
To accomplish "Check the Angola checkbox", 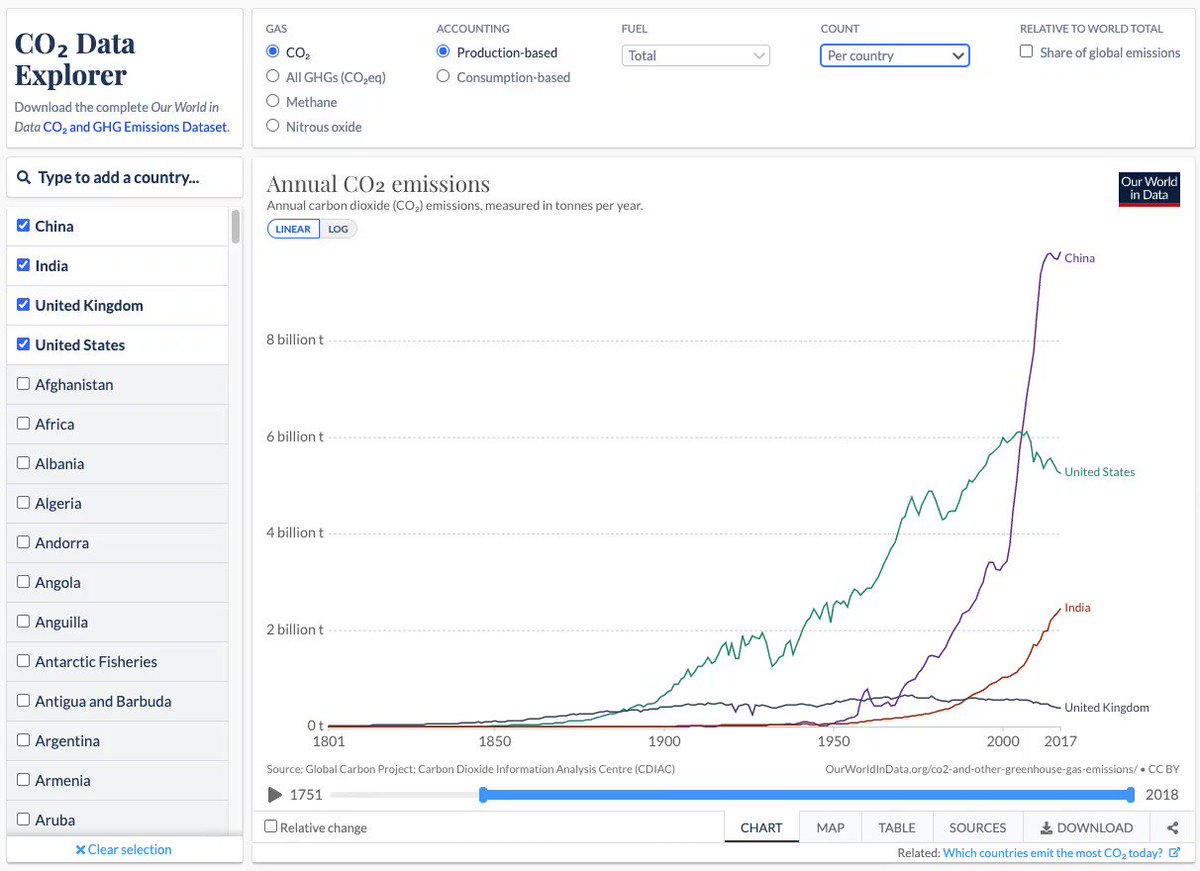I will [x=24, y=582].
